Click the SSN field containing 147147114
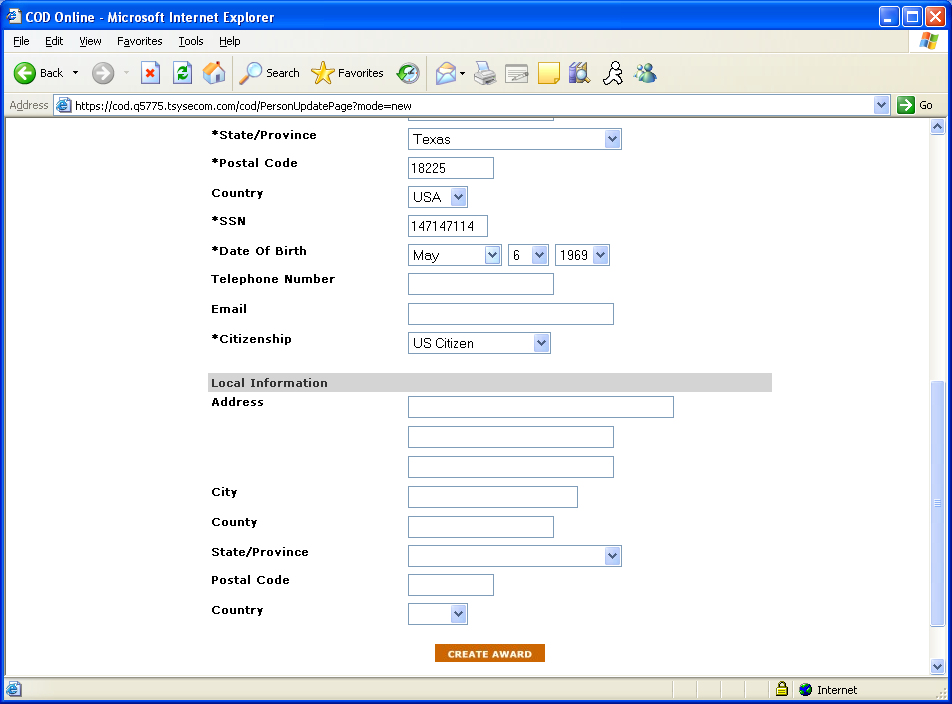This screenshot has width=952, height=704. tap(447, 226)
